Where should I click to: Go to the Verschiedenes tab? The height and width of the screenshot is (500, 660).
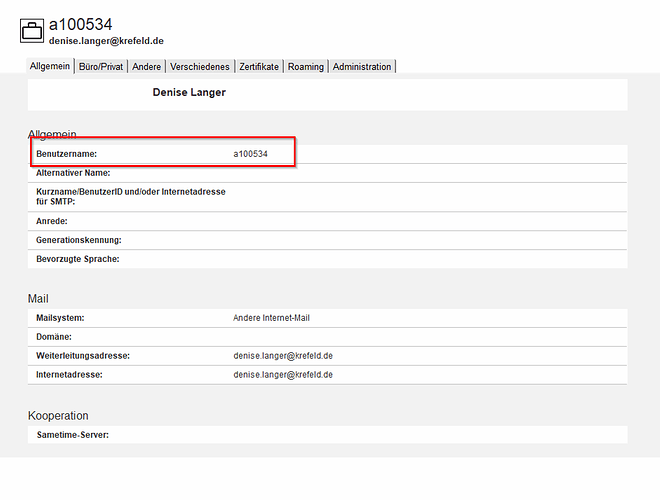coord(200,67)
